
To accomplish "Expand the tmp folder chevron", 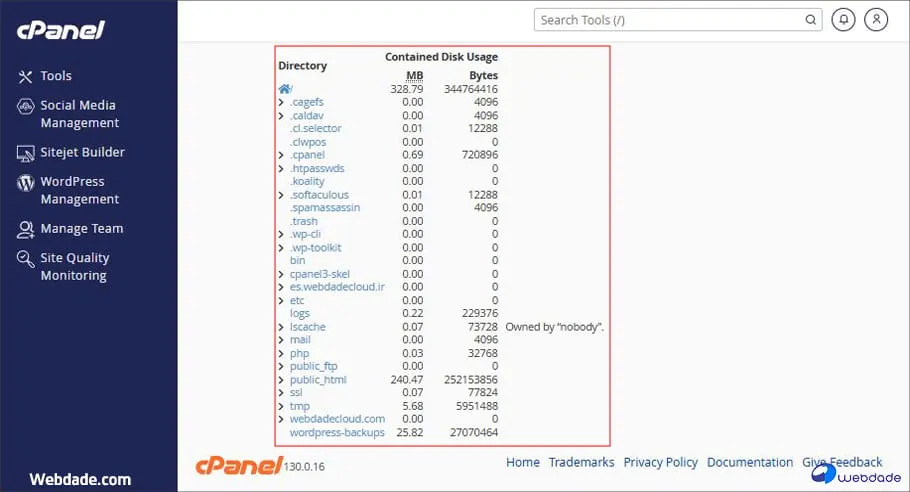I will click(x=281, y=406).
